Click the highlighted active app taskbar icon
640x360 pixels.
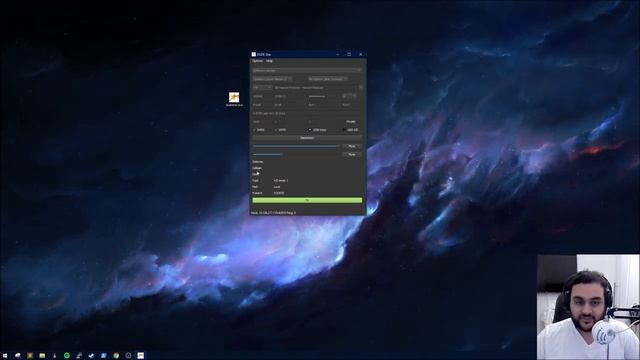point(140,356)
